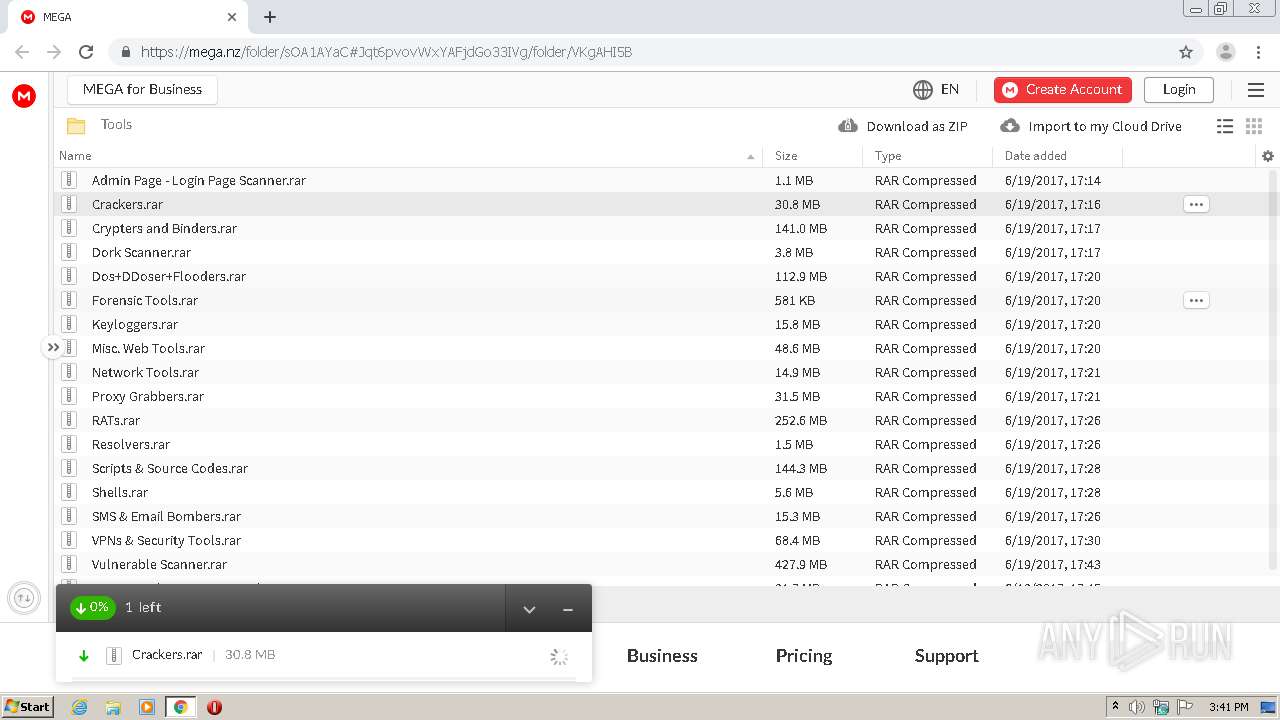
Task: Click the Tools breadcrumb label
Action: 116,125
